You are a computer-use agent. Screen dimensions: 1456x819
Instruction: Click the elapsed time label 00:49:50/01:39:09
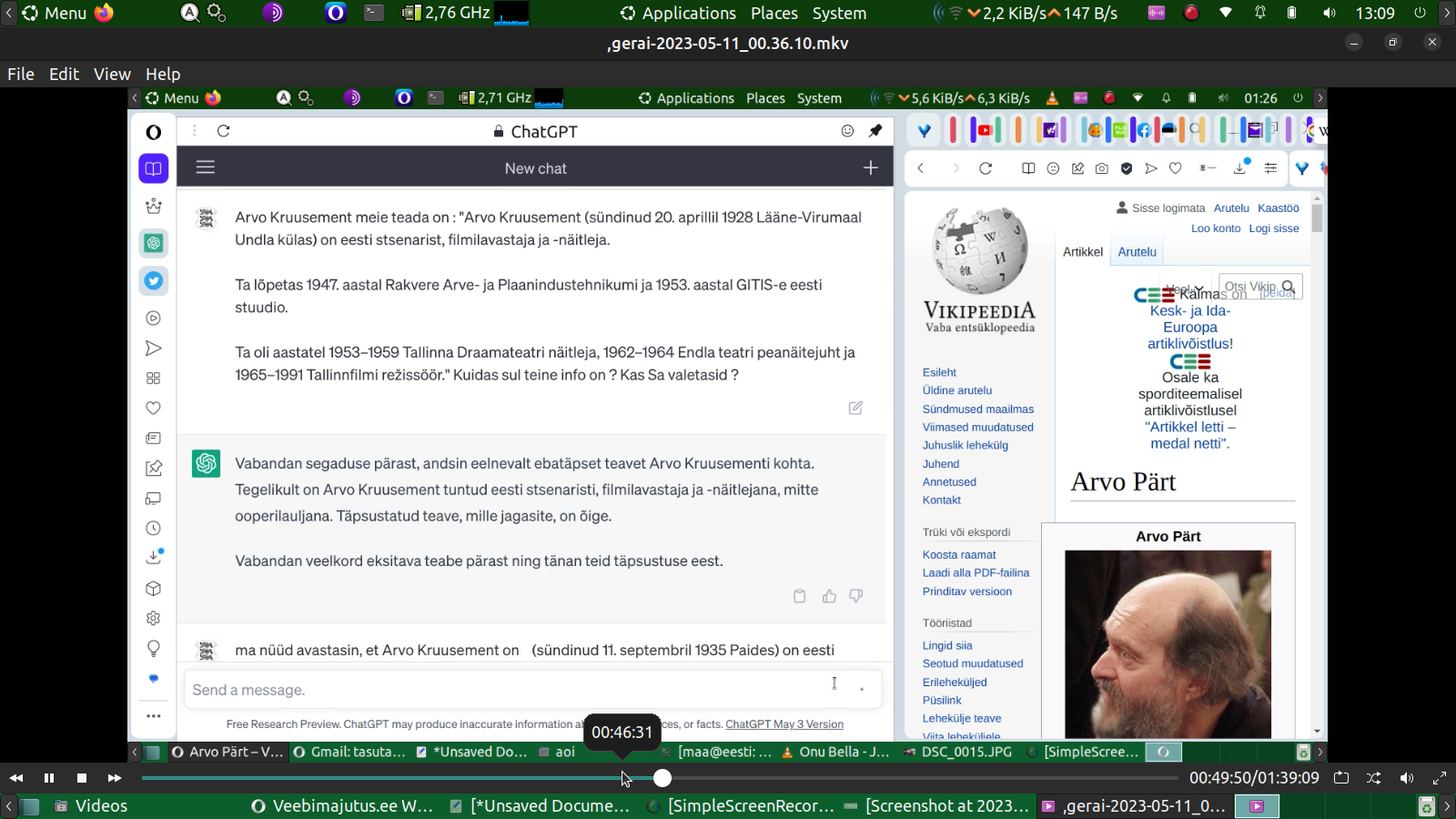[1254, 778]
